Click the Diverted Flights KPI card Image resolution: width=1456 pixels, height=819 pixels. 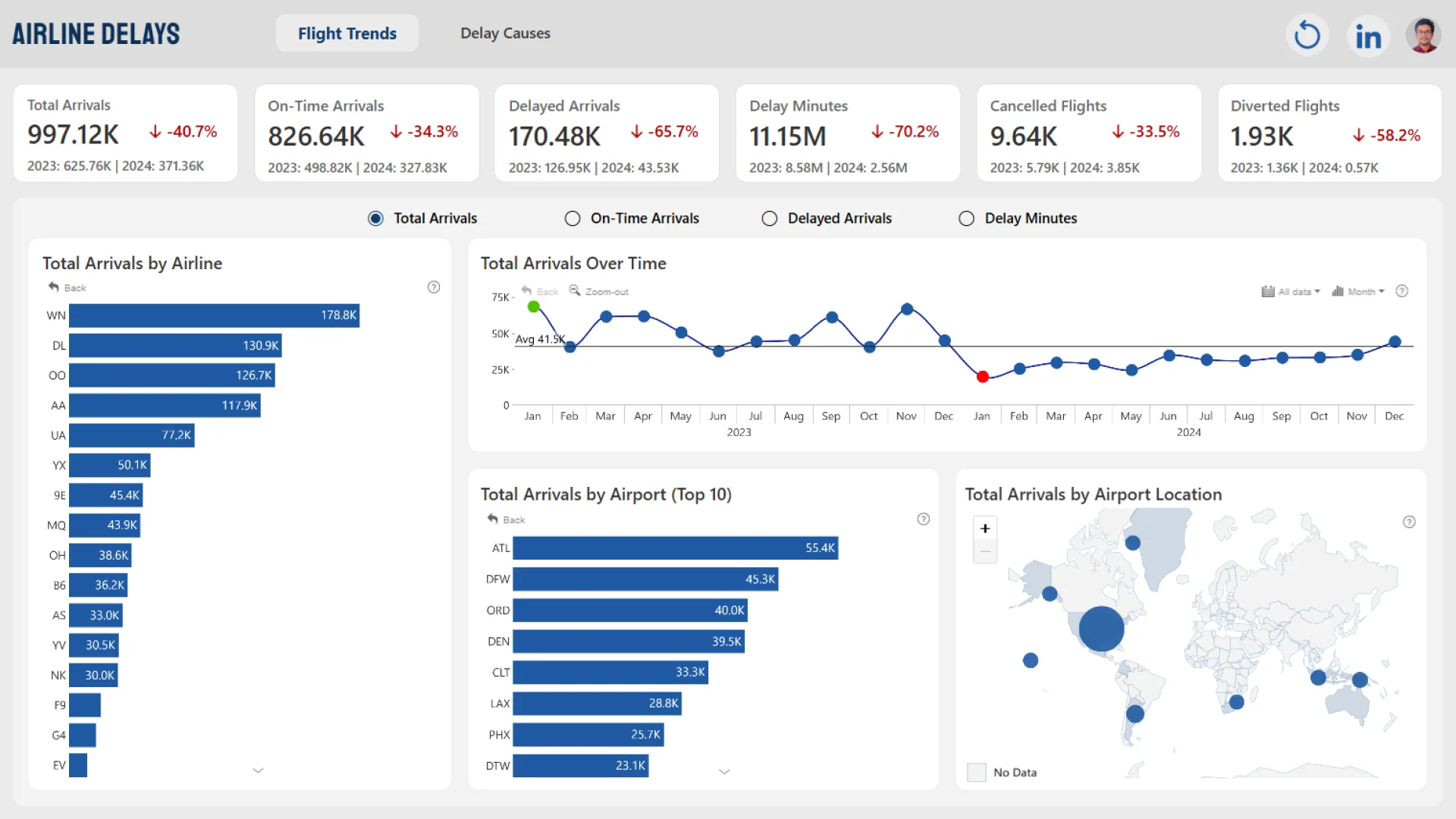coord(1329,133)
